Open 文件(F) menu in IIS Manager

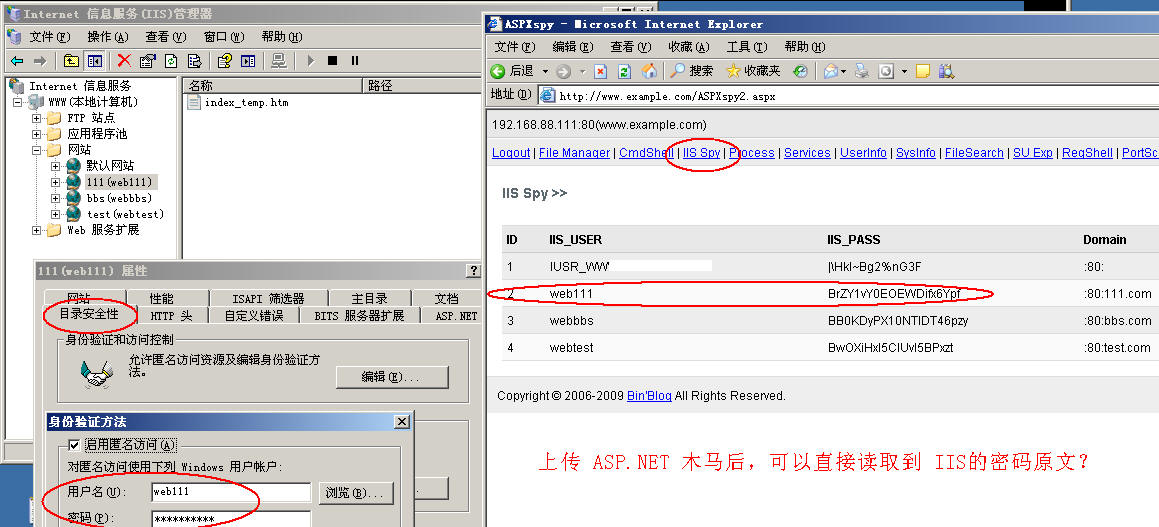pyautogui.click(x=50, y=37)
